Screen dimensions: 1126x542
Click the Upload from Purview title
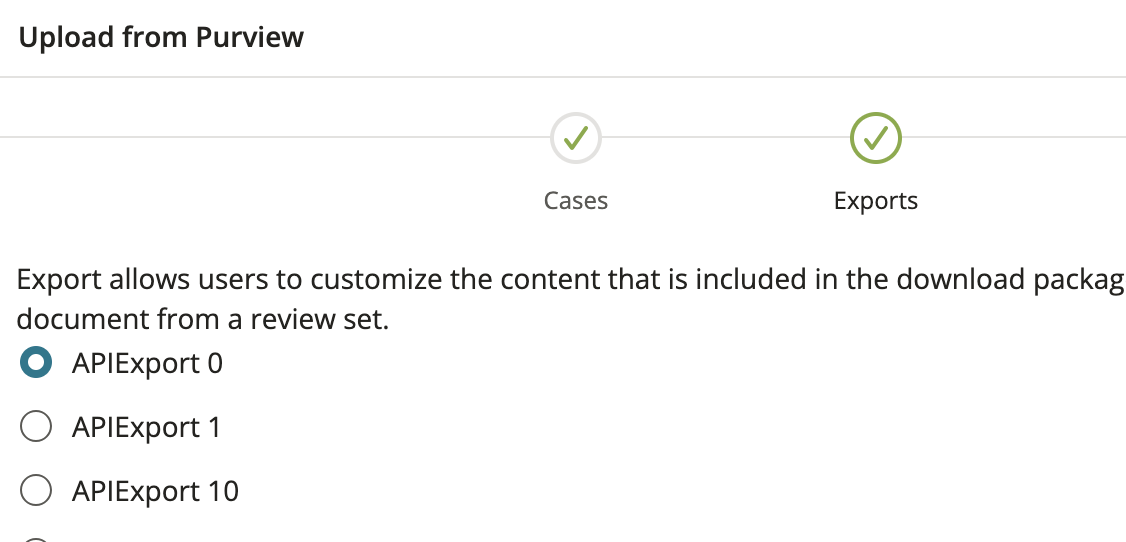pos(161,37)
